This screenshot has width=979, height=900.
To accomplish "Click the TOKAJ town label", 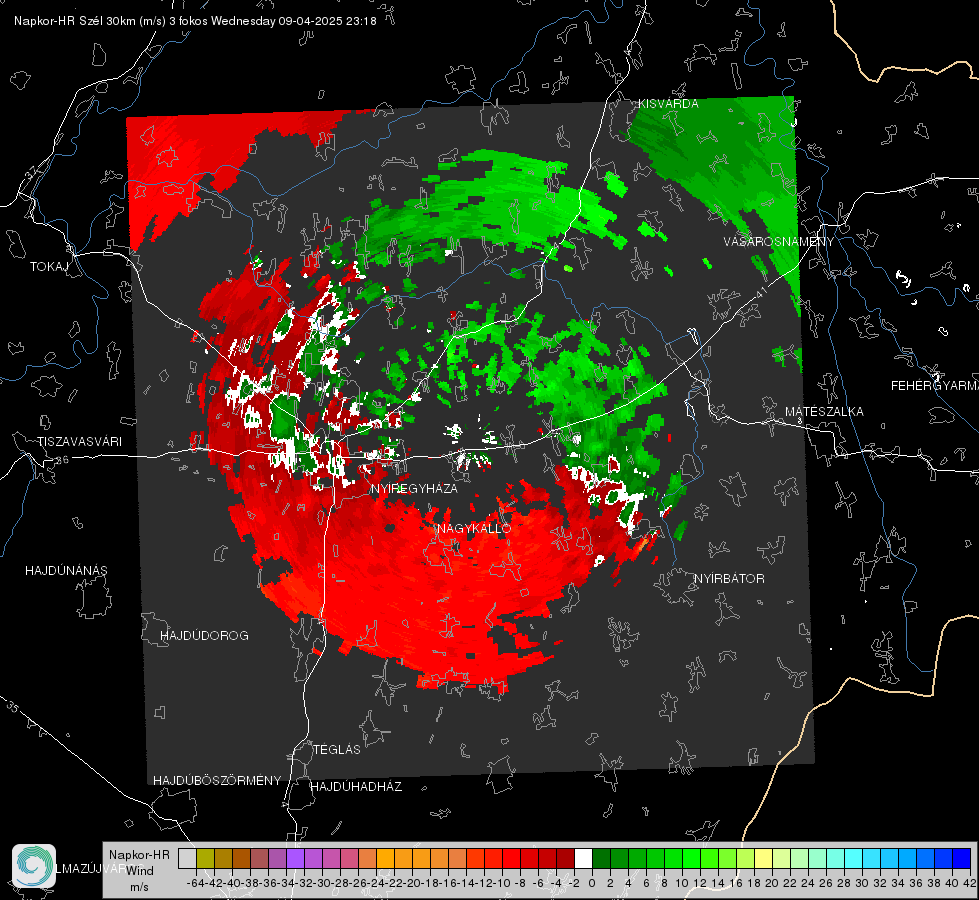I will 49,267.
